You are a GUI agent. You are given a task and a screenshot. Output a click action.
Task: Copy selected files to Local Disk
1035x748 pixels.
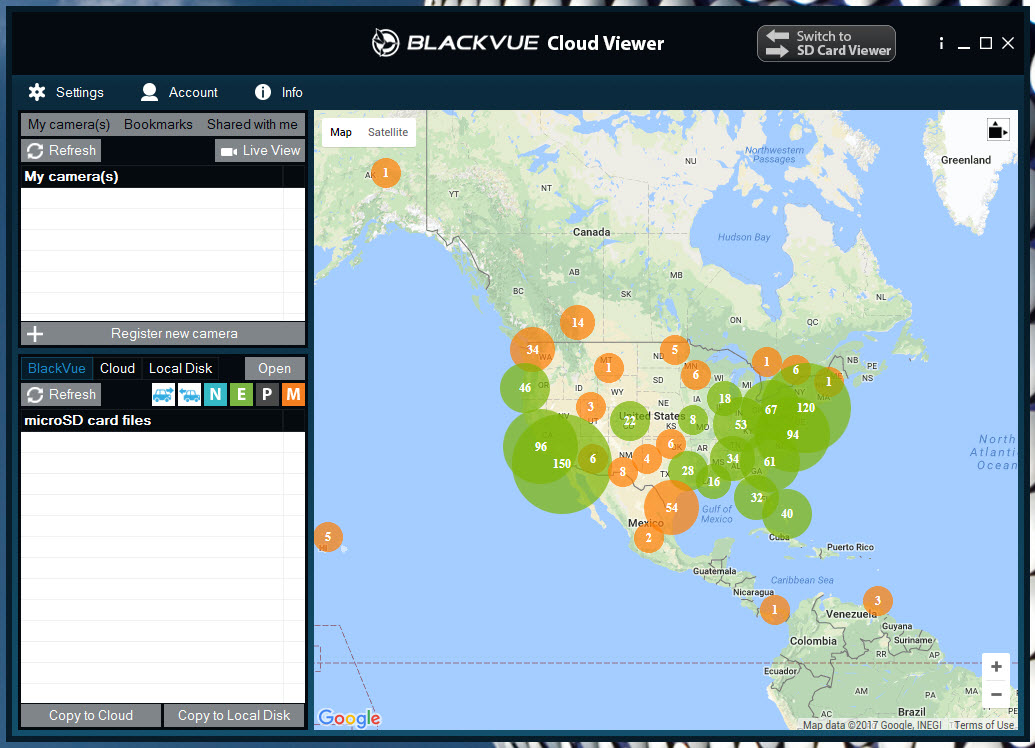(234, 715)
